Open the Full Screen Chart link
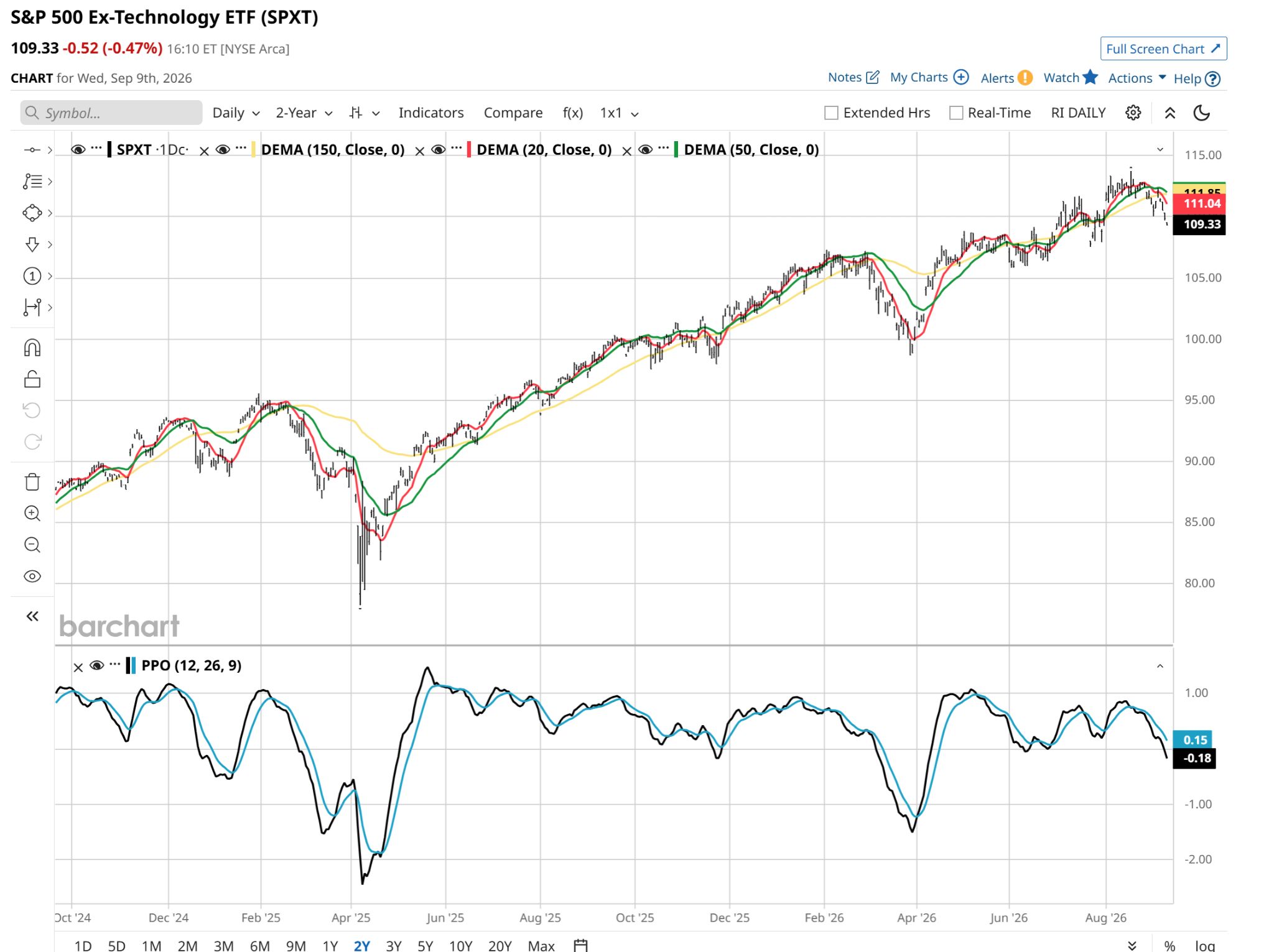Viewport: 1274px width, 952px height. tap(1163, 49)
